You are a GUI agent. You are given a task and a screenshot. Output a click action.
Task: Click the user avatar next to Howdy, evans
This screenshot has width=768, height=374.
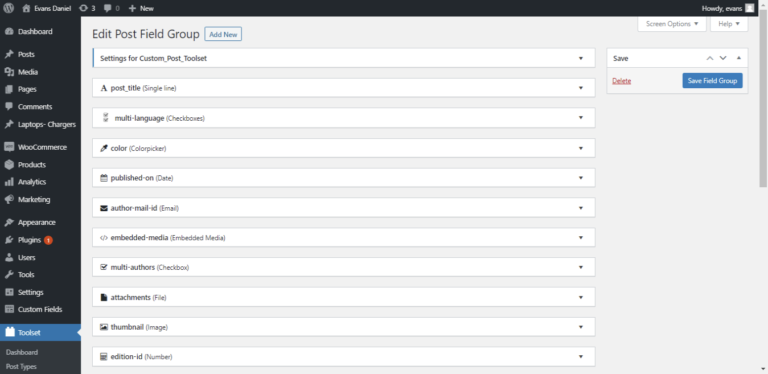(x=749, y=8)
